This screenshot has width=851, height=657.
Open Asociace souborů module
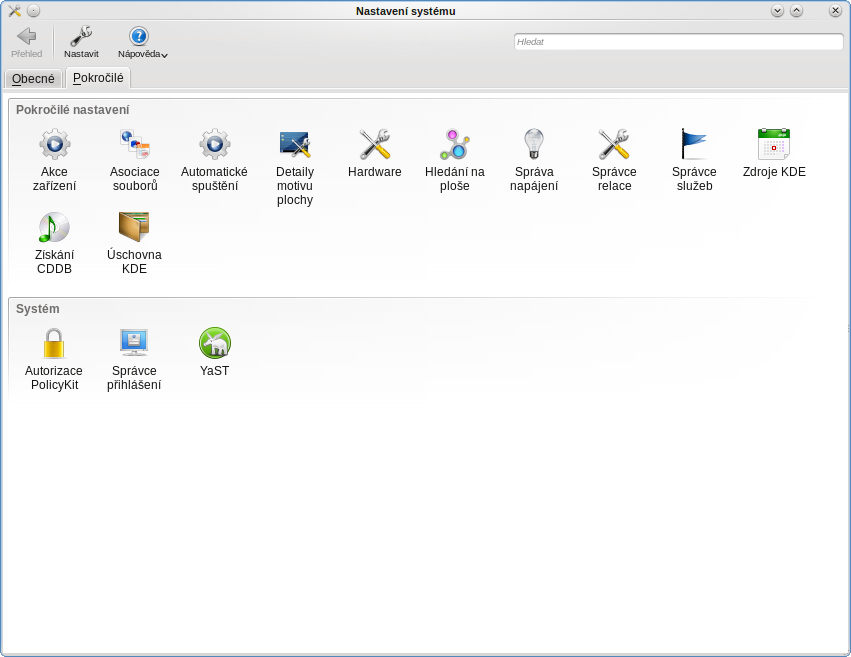click(135, 160)
